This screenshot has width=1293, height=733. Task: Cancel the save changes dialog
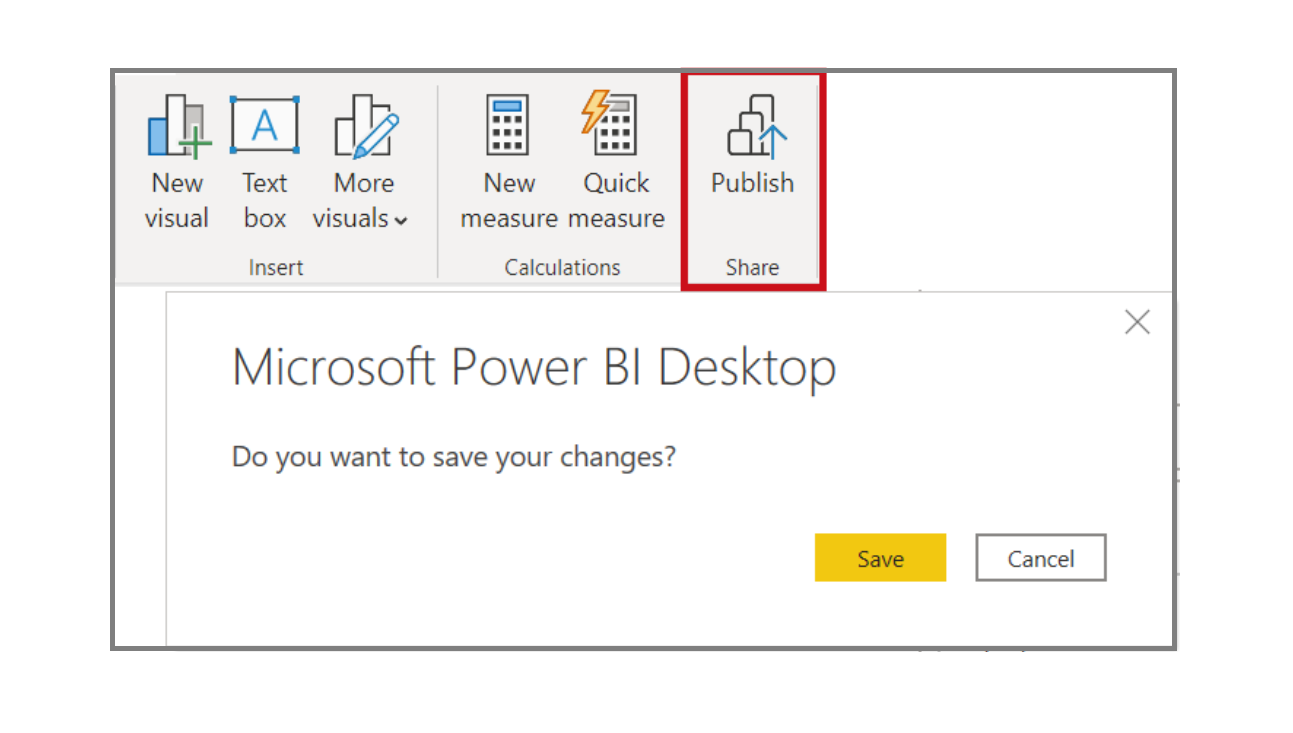1041,558
